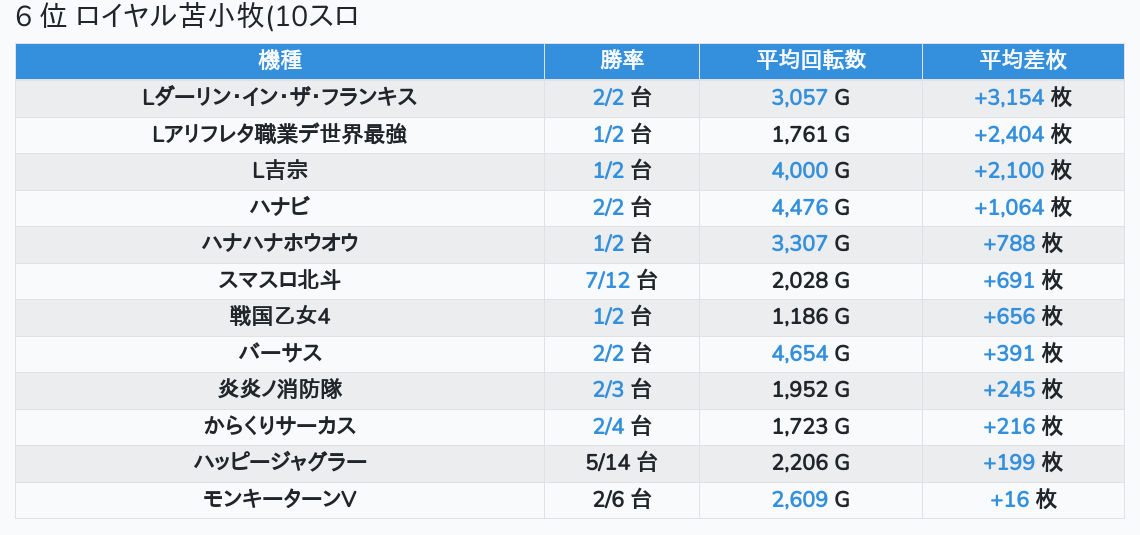1140x535 pixels.
Task: Select the 炎炎ノ消防隊 row name
Action: point(280,390)
